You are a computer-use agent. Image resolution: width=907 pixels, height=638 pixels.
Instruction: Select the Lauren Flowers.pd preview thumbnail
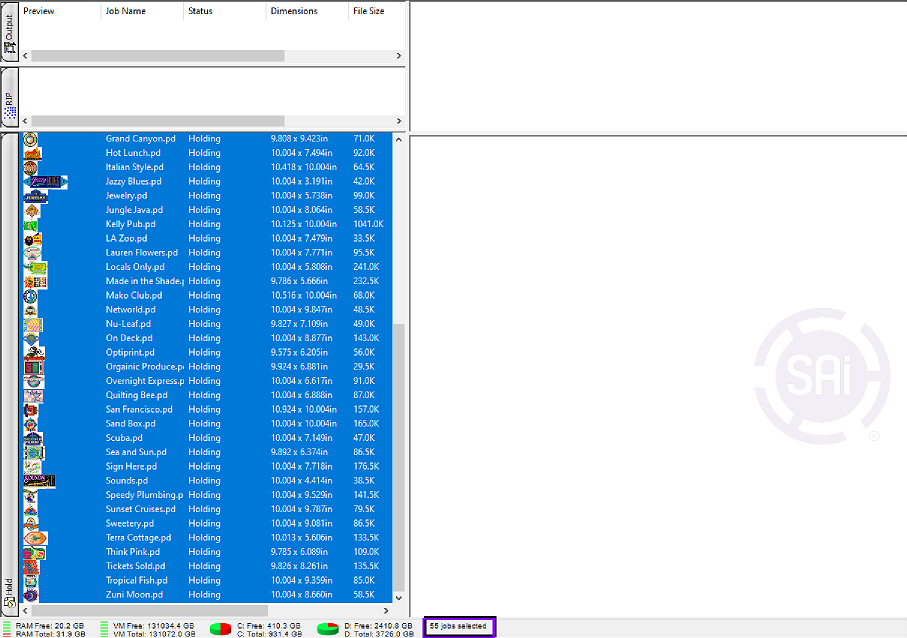(x=32, y=253)
